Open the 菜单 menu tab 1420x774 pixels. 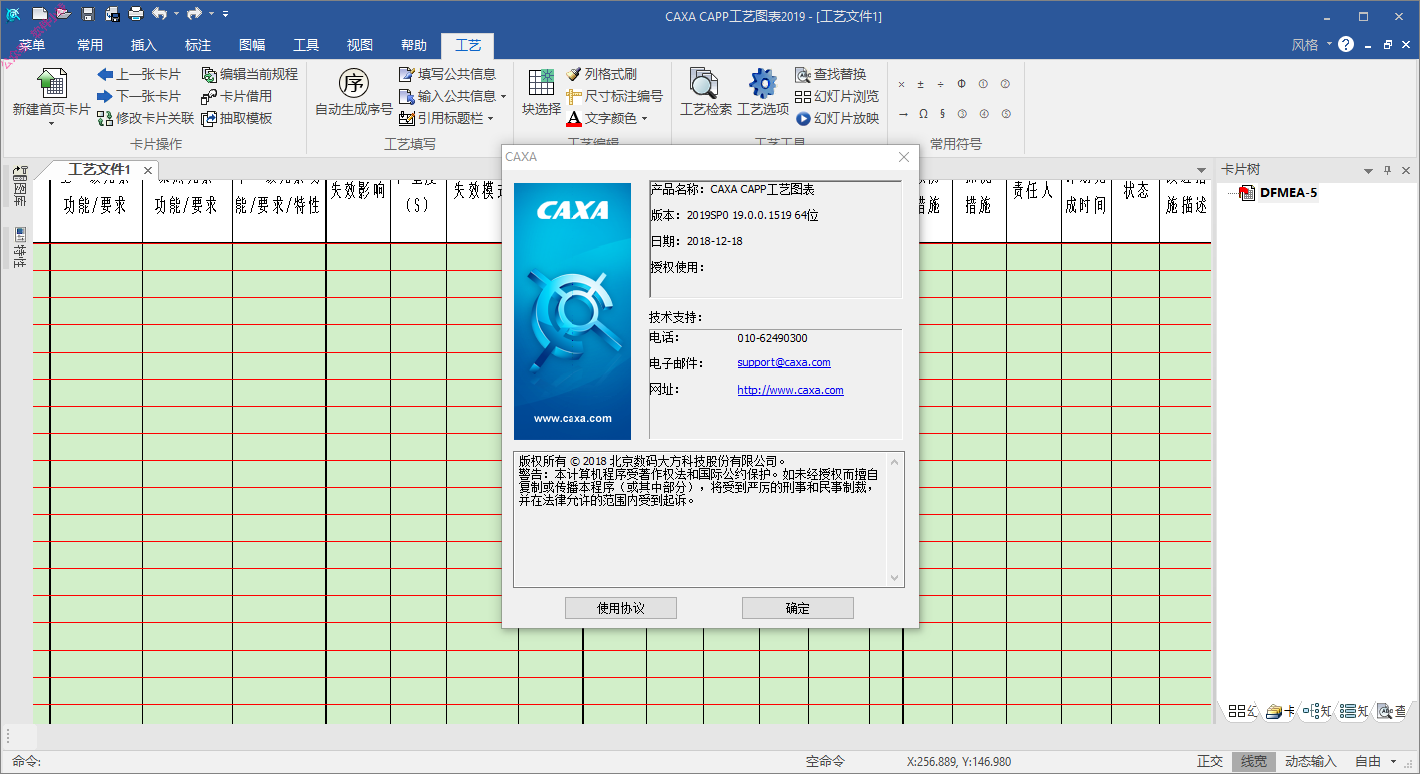pos(32,45)
